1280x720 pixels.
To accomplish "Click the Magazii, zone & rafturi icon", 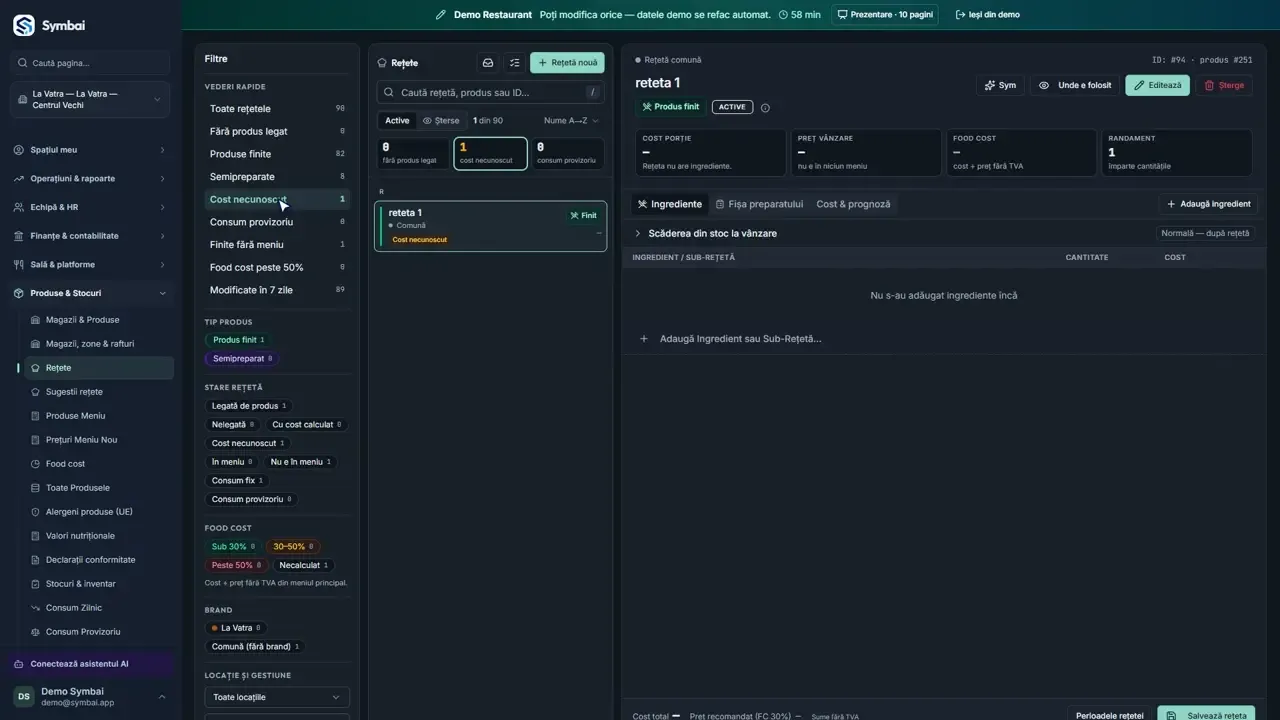I will 35,344.
